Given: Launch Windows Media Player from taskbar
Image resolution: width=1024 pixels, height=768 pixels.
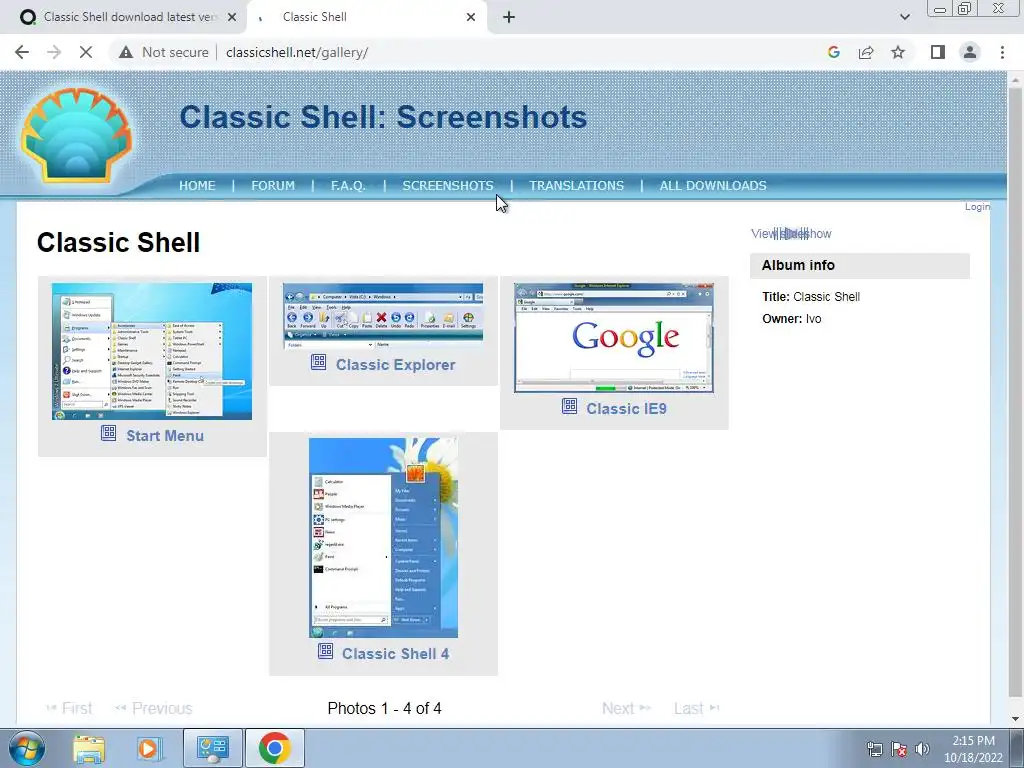Looking at the screenshot, I should [149, 748].
